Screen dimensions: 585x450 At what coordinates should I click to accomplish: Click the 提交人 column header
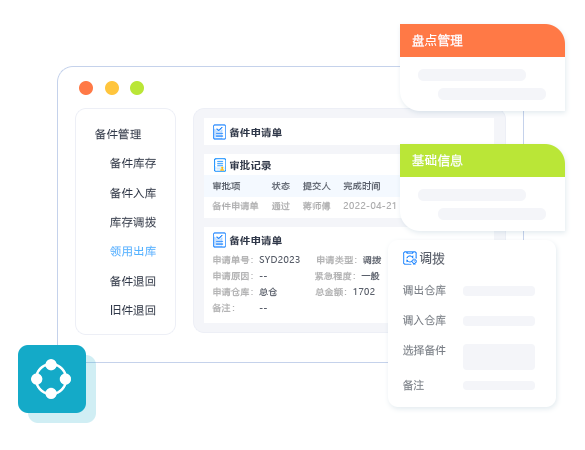pyautogui.click(x=316, y=186)
